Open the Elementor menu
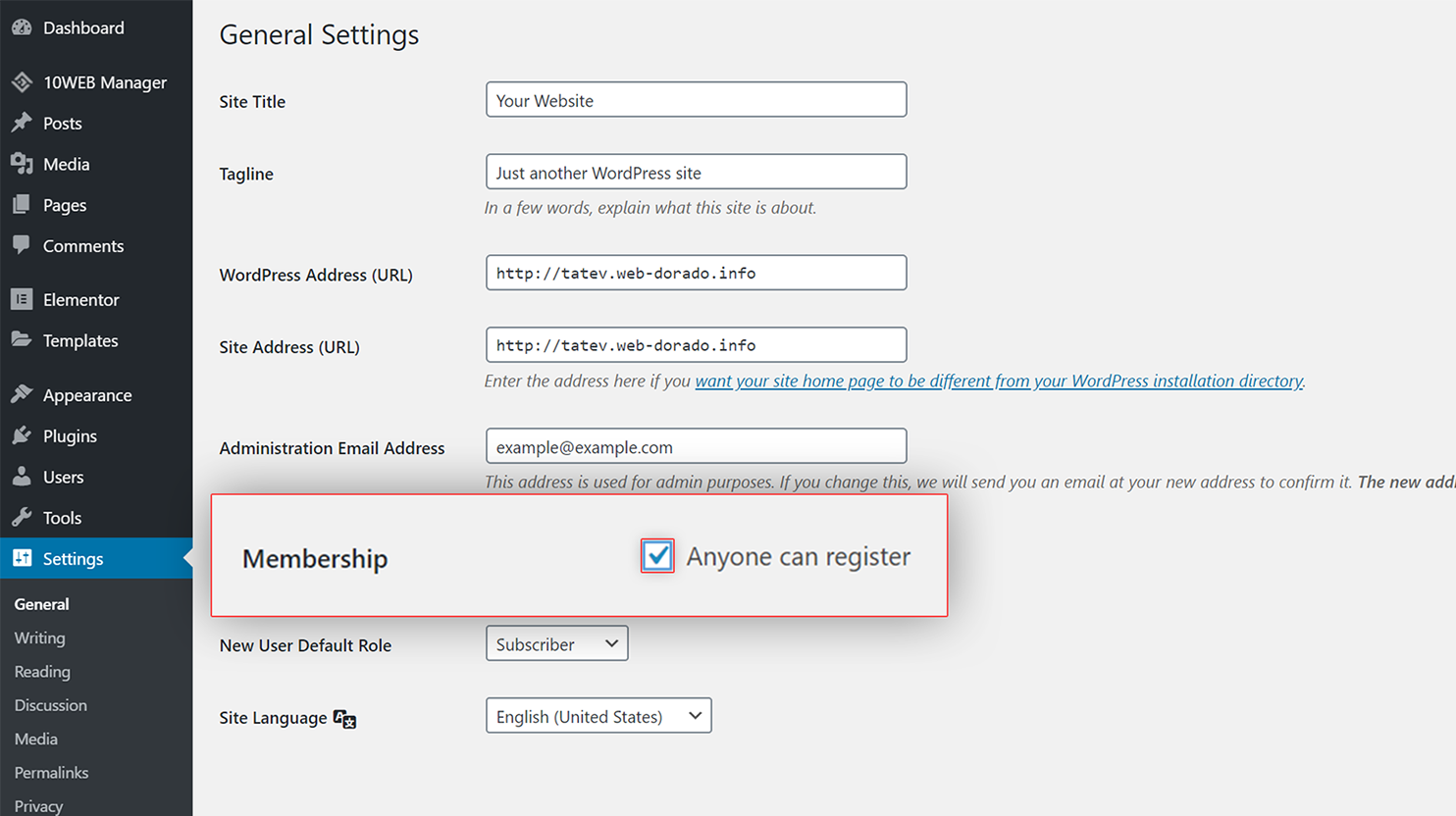Image resolution: width=1456 pixels, height=816 pixels. (96, 299)
